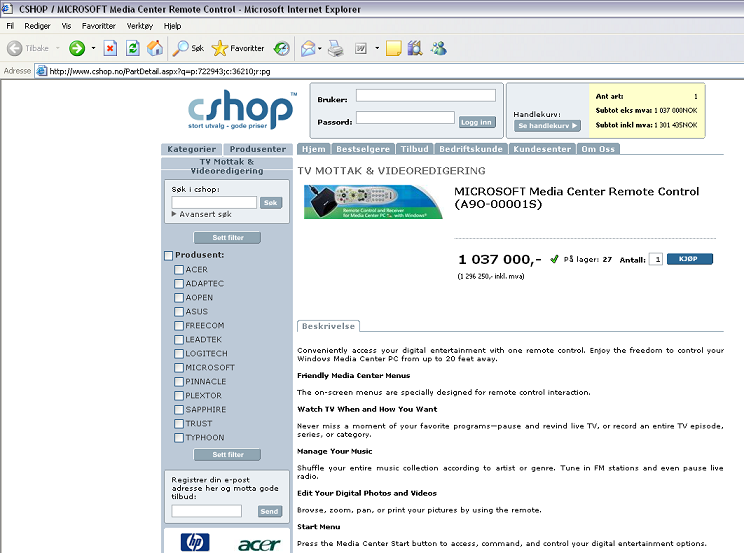744x553 pixels.
Task: Select the Beskrivelse tab
Action: (x=328, y=326)
